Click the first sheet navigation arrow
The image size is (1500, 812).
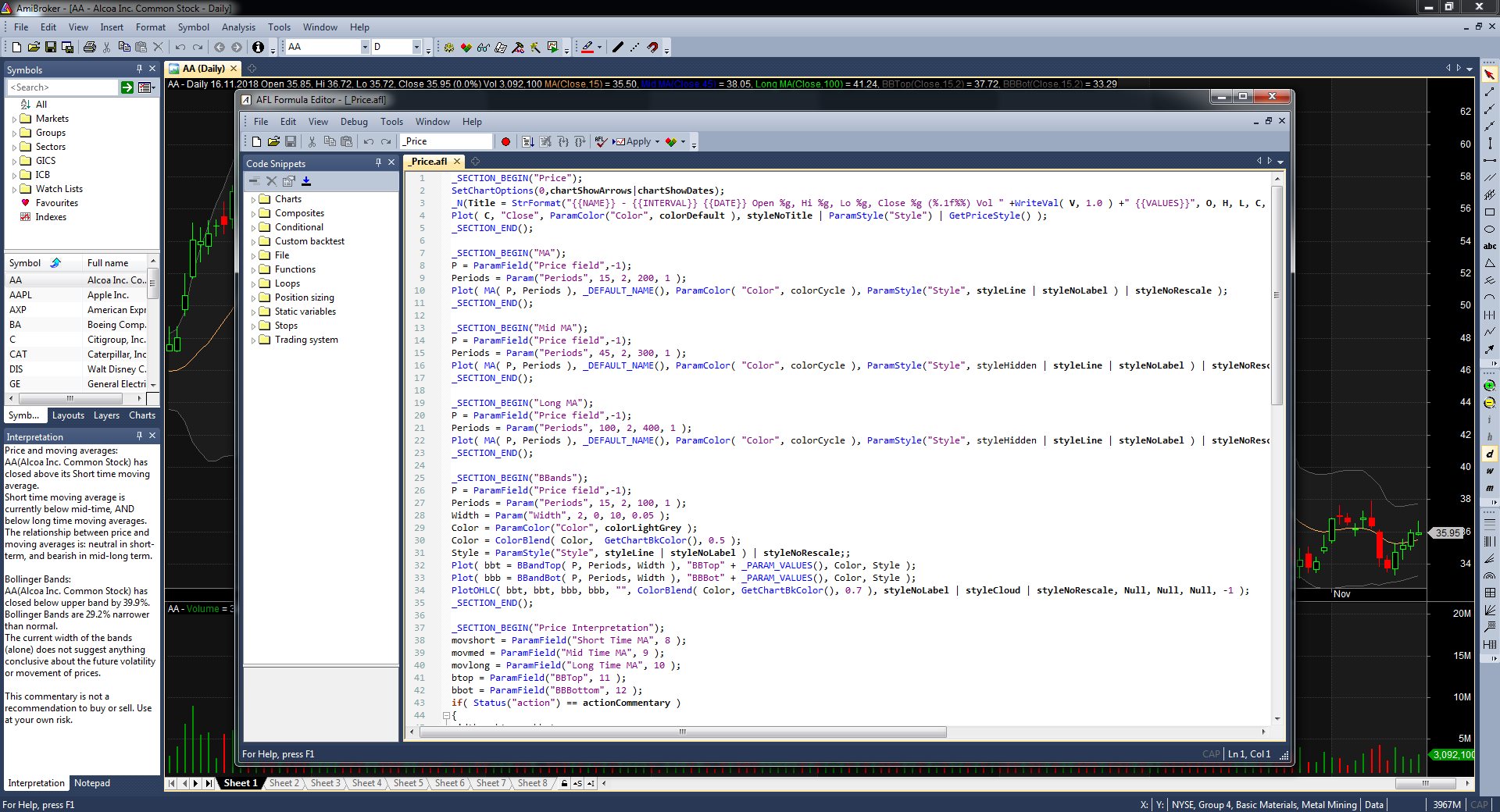pyautogui.click(x=172, y=783)
